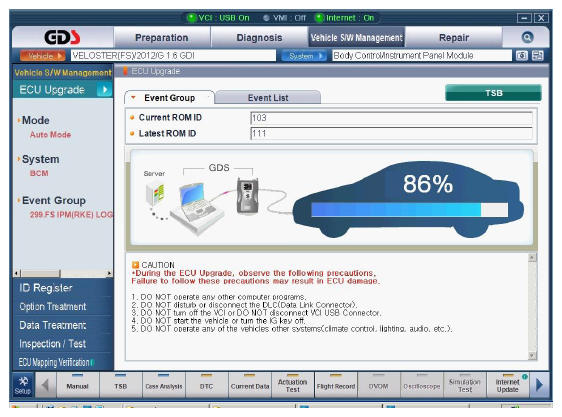
Task: Click the camera screenshot icon
Action: 521,56
